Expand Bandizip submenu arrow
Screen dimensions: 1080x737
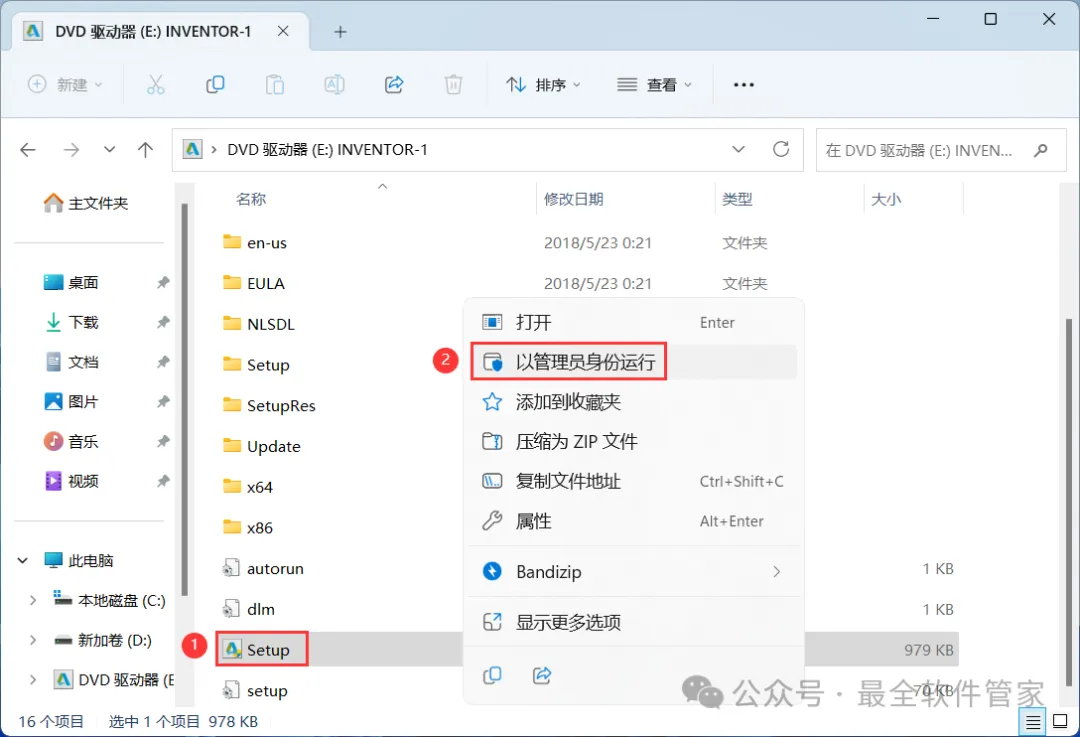777,572
